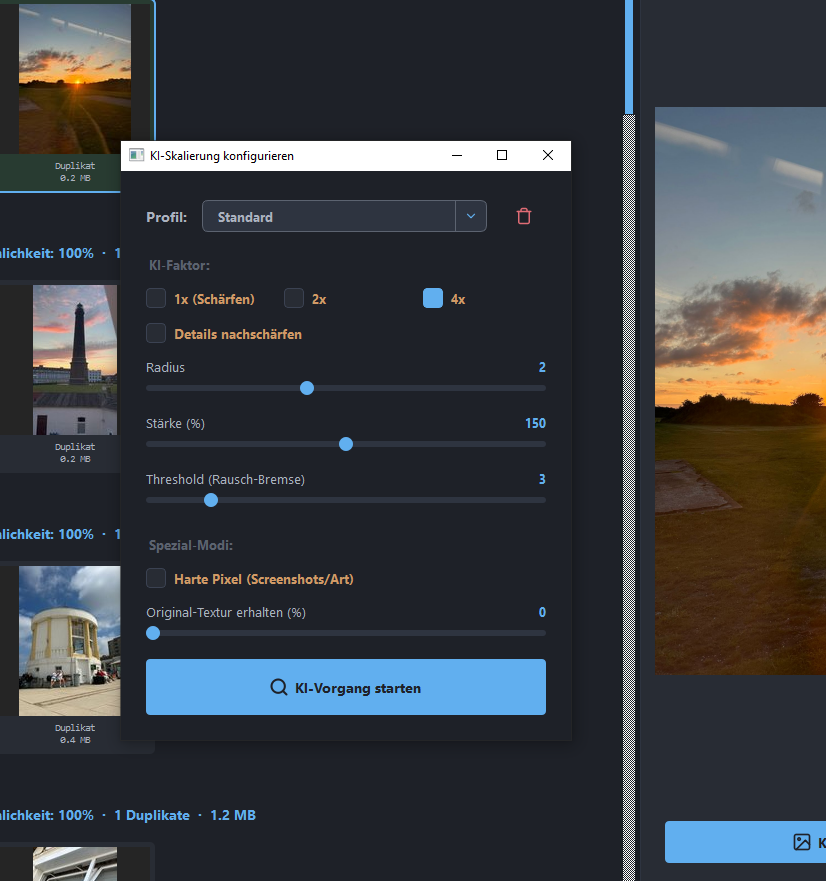This screenshot has height=881, width=826.
Task: Maximize the KI-Skalierung konfigurieren window
Action: (502, 155)
